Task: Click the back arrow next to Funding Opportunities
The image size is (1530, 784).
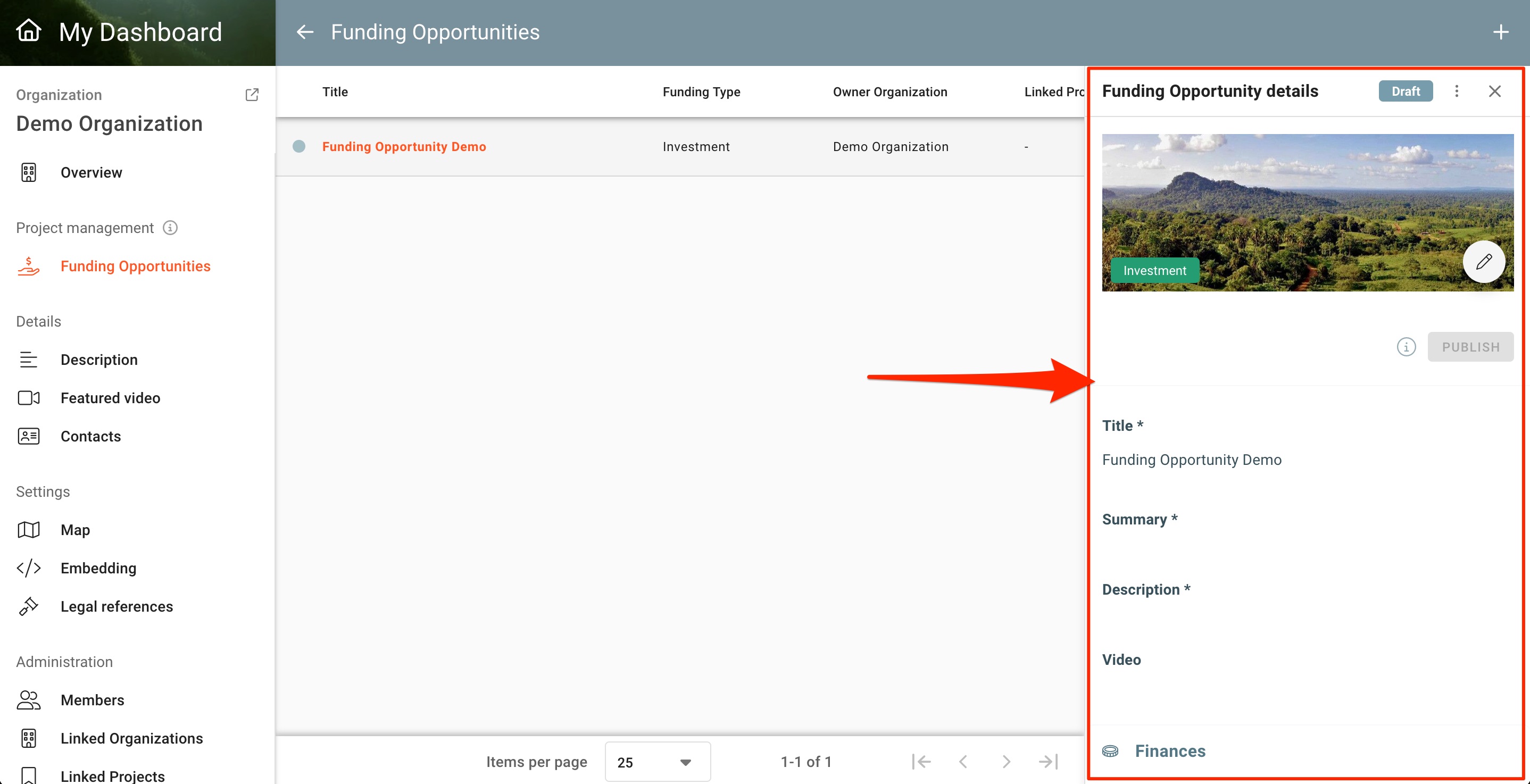Action: pos(305,32)
